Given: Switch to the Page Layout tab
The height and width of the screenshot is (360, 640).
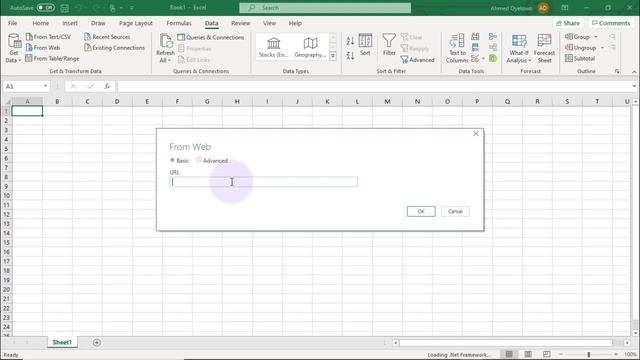Looking at the screenshot, I should click(x=136, y=23).
